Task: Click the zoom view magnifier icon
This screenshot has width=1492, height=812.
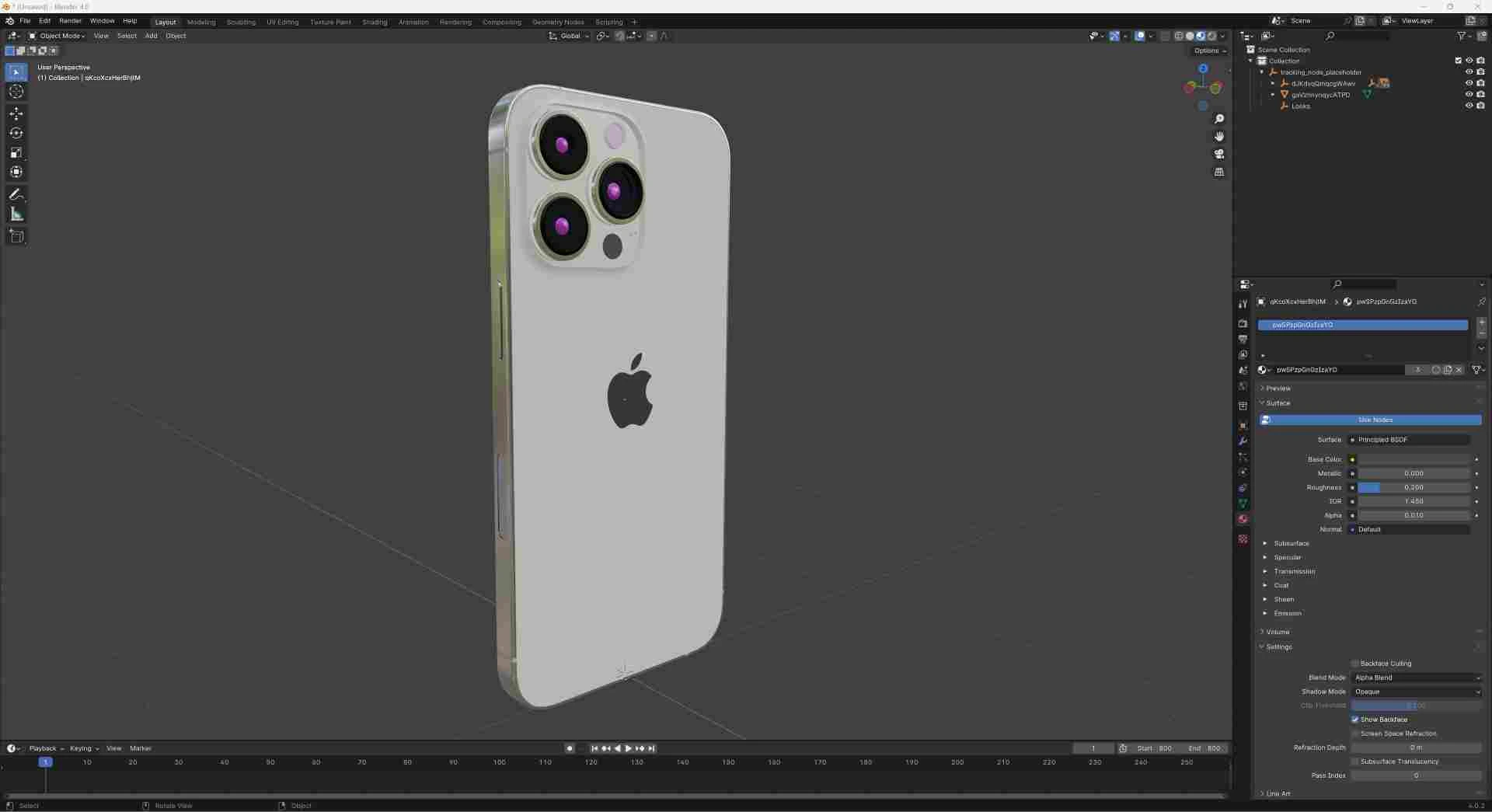Action: click(1219, 119)
